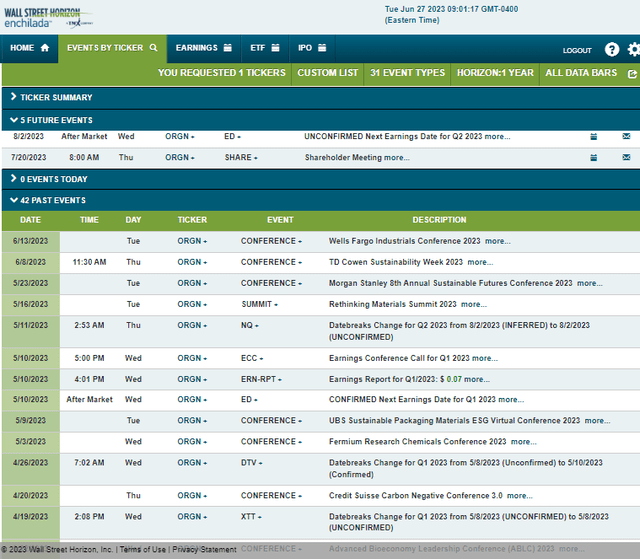The height and width of the screenshot is (559, 640).
Task: Click the Logout link
Action: click(x=577, y=51)
